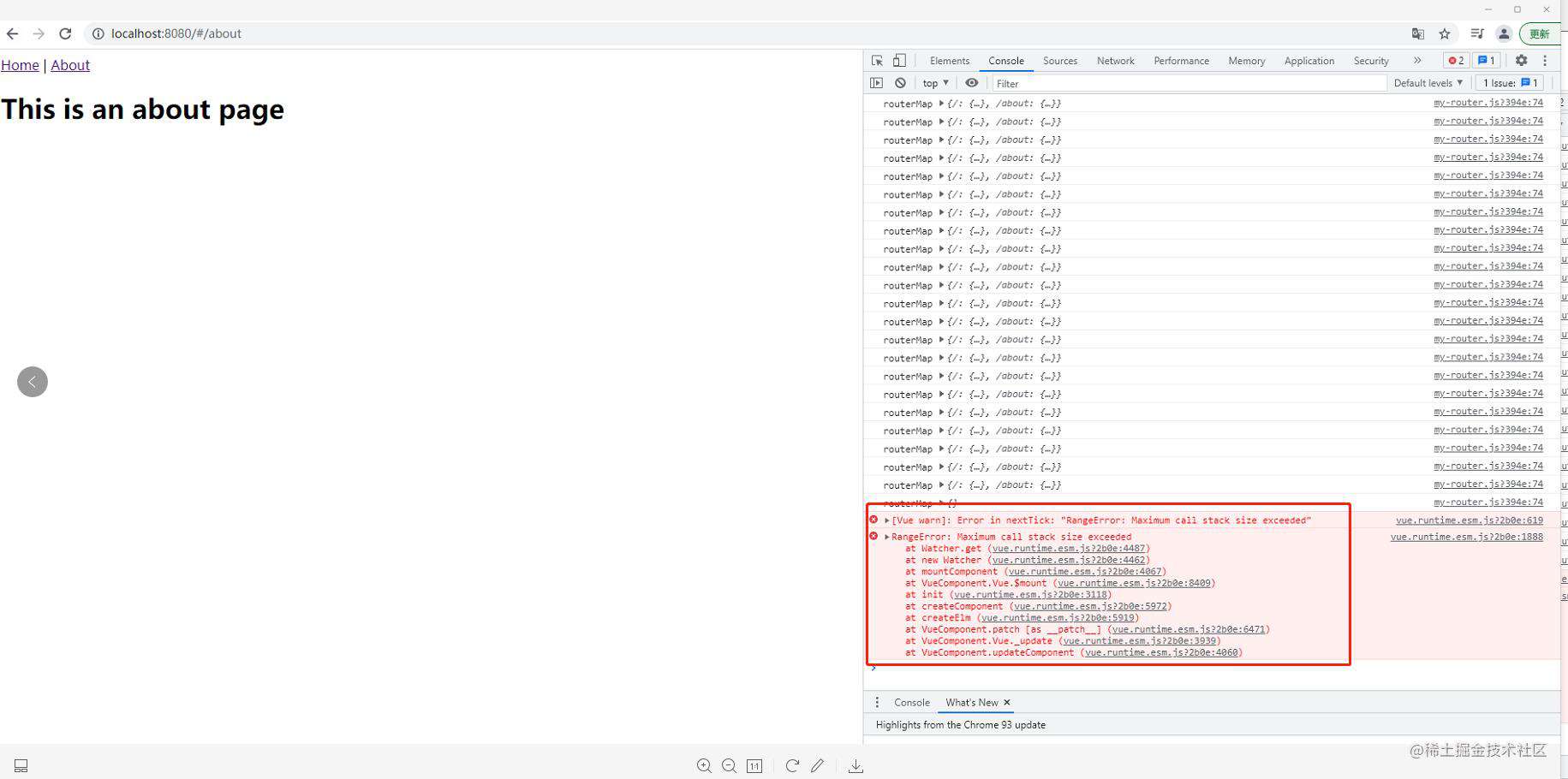
Task: Open createElm stack link :5919
Action: [1058, 618]
